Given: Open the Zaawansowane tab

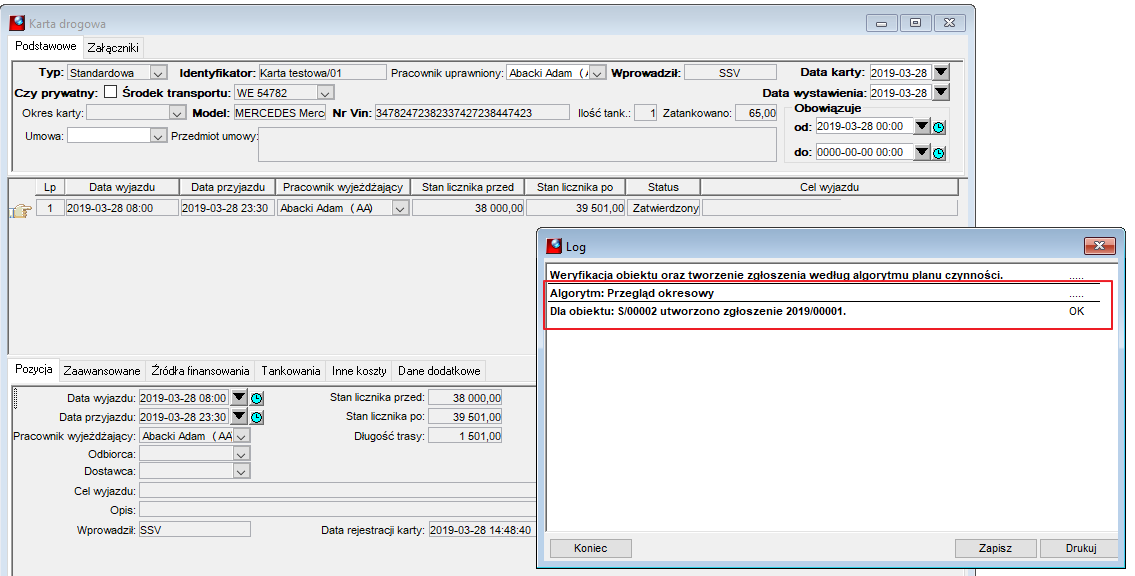Looking at the screenshot, I should coord(102,370).
